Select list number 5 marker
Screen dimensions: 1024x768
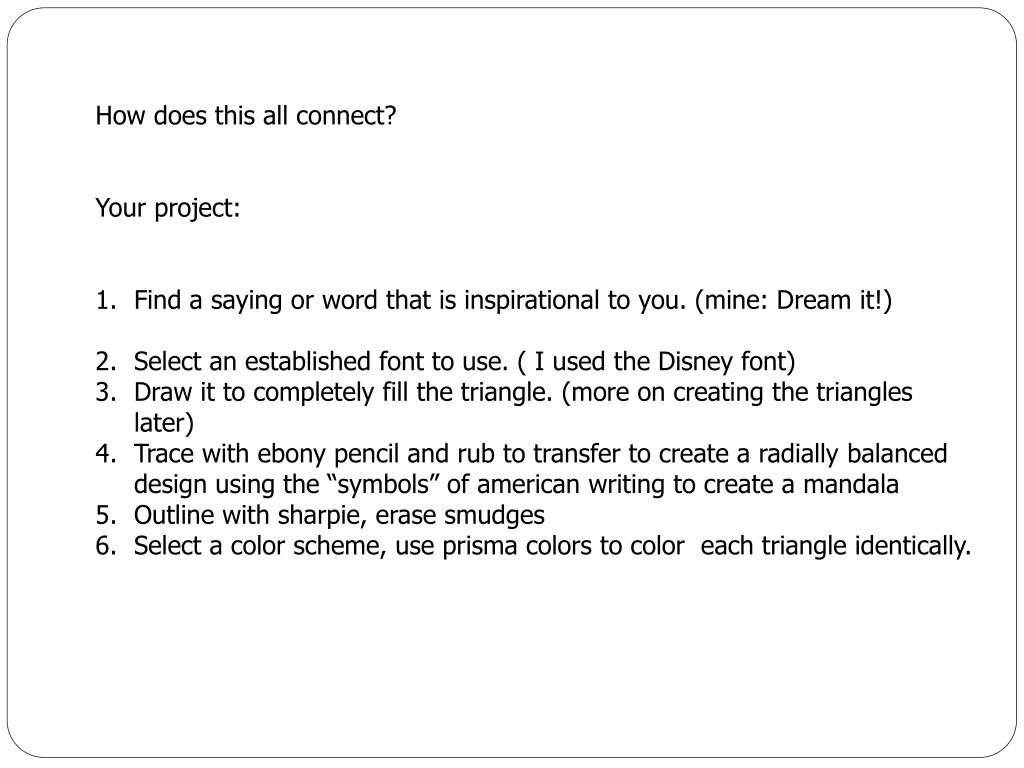tap(106, 515)
